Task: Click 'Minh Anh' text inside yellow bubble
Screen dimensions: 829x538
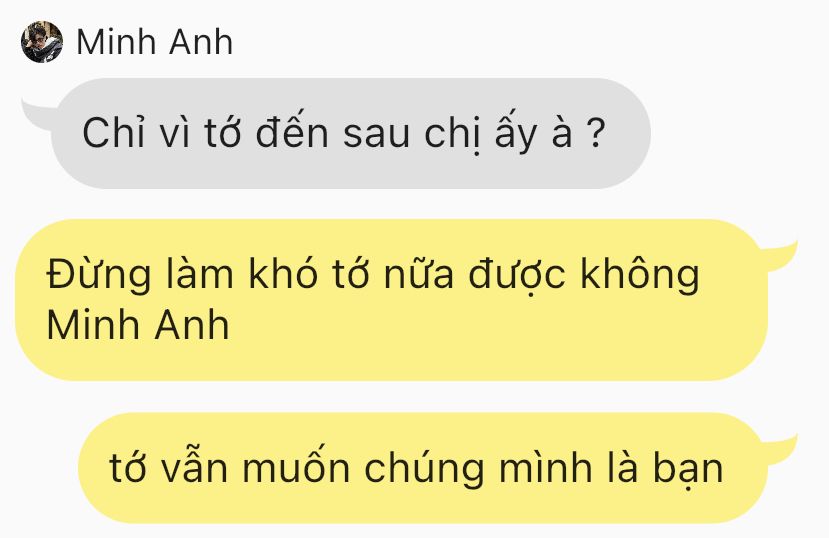Action: click(138, 325)
